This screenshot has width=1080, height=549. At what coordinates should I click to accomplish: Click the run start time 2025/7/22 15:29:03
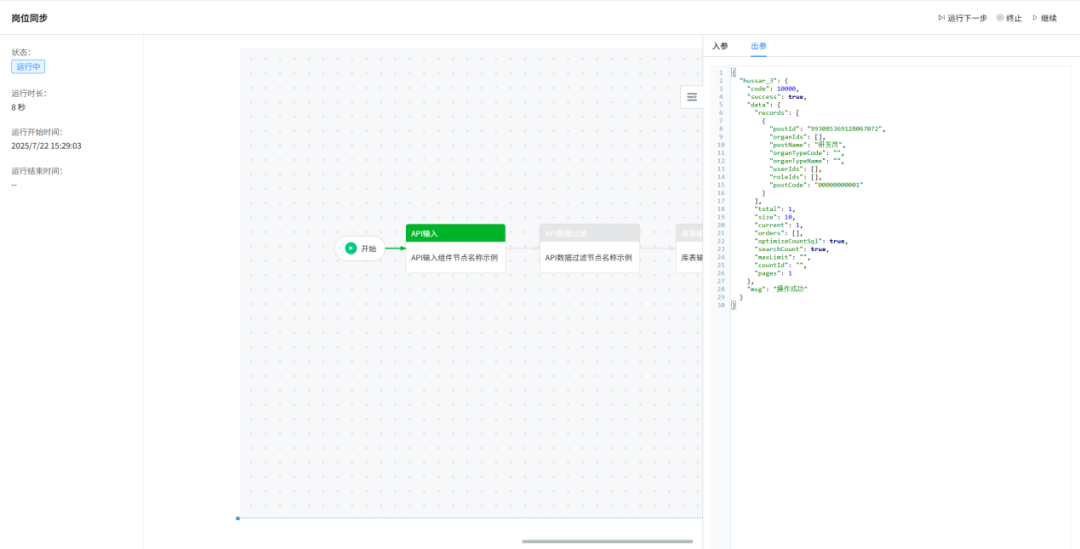(46, 146)
